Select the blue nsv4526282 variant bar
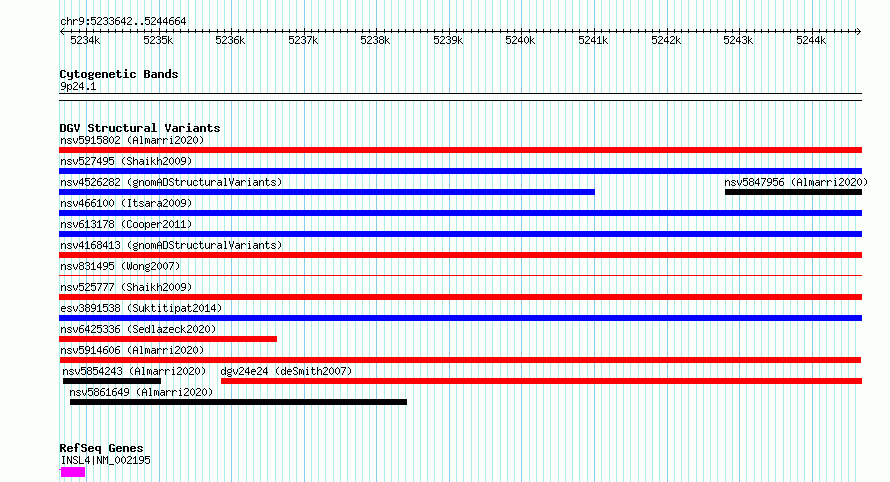Image resolution: width=890 pixels, height=482 pixels. 327,192
